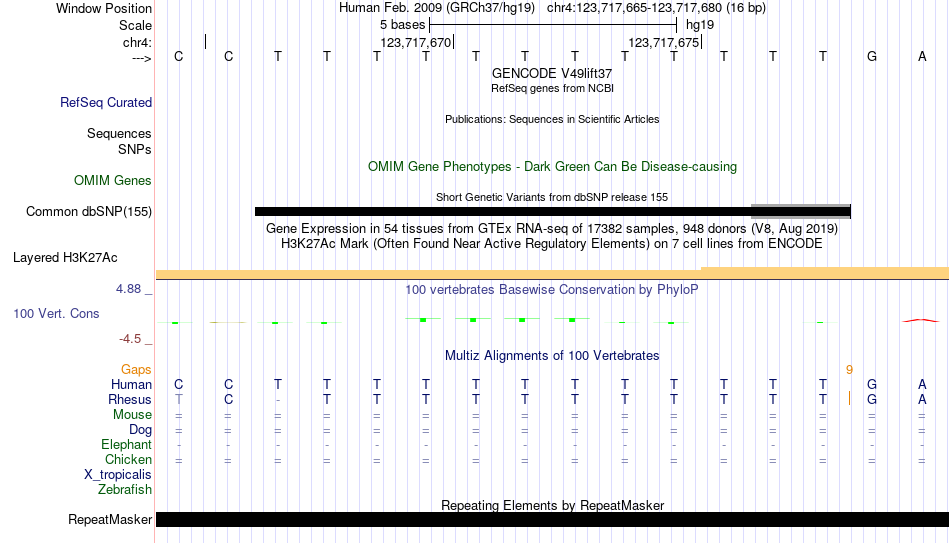Click the chr4: ruler label
This screenshot has width=950, height=543.
pos(138,42)
